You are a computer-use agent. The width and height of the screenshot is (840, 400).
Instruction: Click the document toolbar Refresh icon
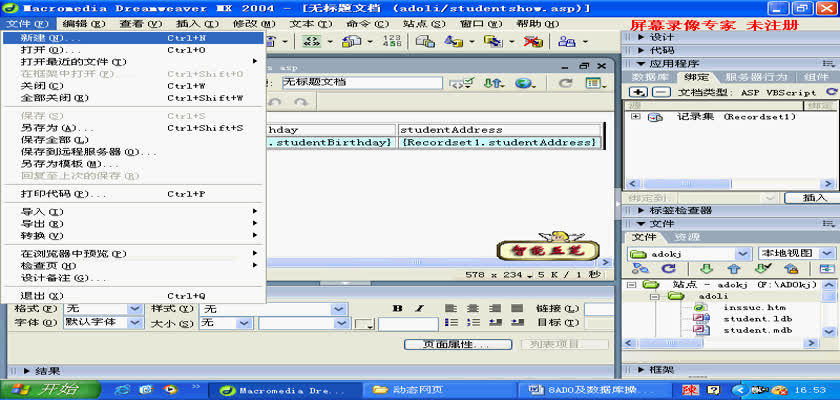[565, 83]
